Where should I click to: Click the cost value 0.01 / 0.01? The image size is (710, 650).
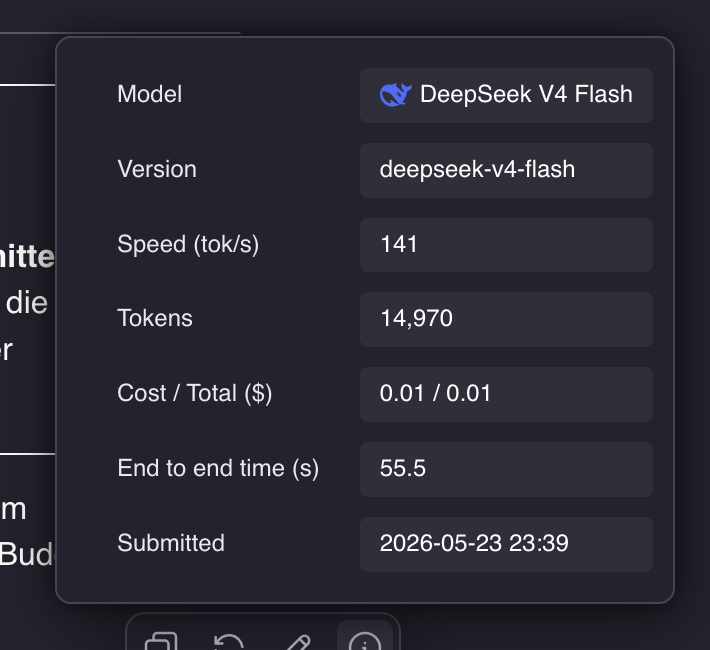[435, 393]
